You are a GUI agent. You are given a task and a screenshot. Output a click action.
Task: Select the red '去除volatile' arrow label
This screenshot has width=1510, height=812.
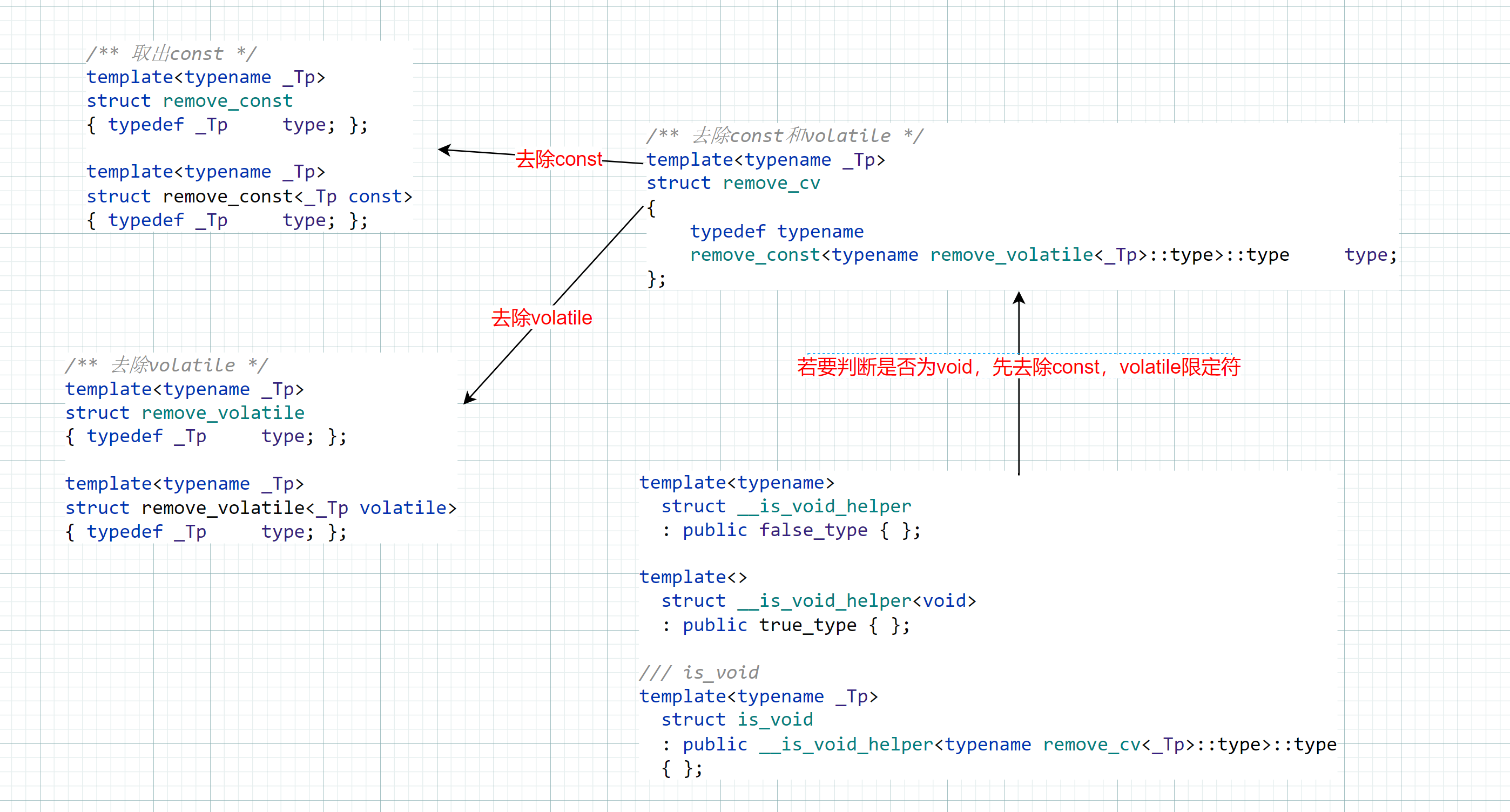[x=541, y=317]
